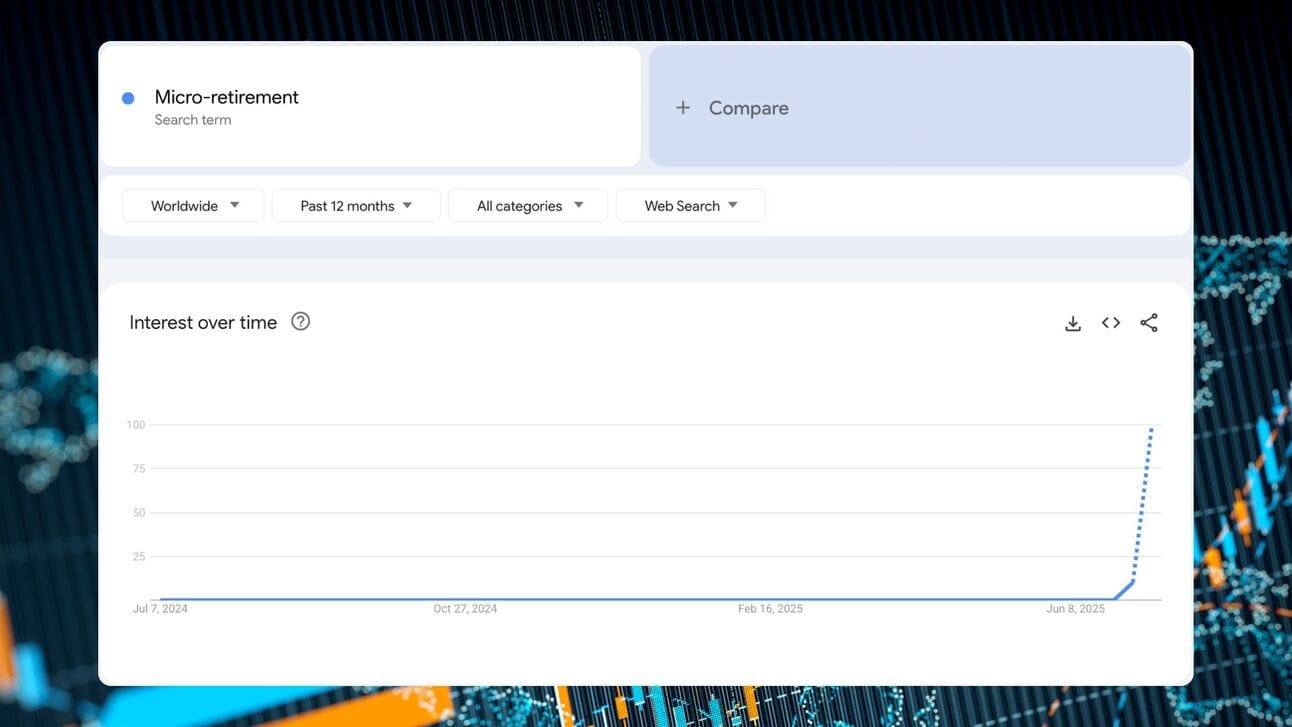Viewport: 1292px width, 727px height.
Task: Click the 75 value on the y-axis
Action: tap(139, 469)
